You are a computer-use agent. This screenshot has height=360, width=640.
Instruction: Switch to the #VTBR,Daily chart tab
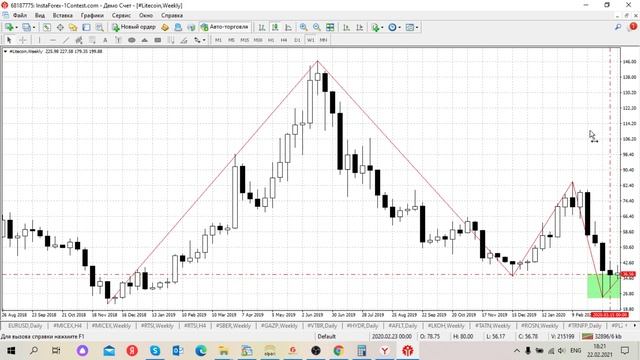[x=322, y=326]
